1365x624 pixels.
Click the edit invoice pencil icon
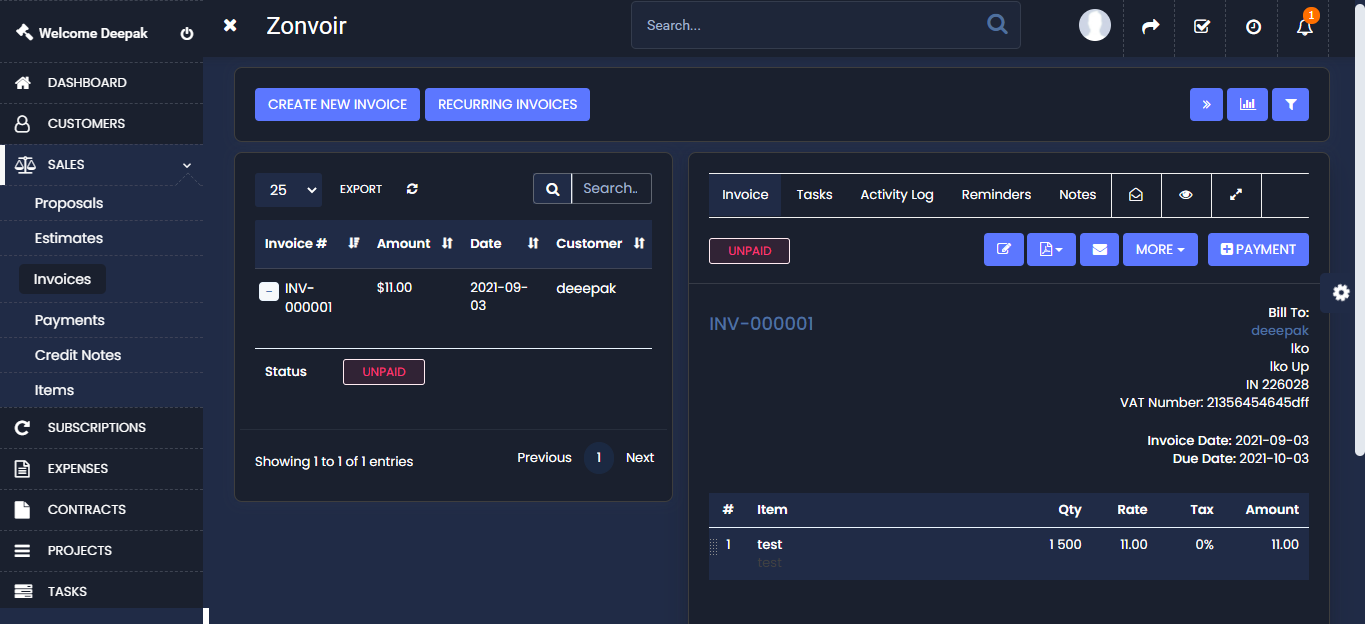[x=1003, y=250]
